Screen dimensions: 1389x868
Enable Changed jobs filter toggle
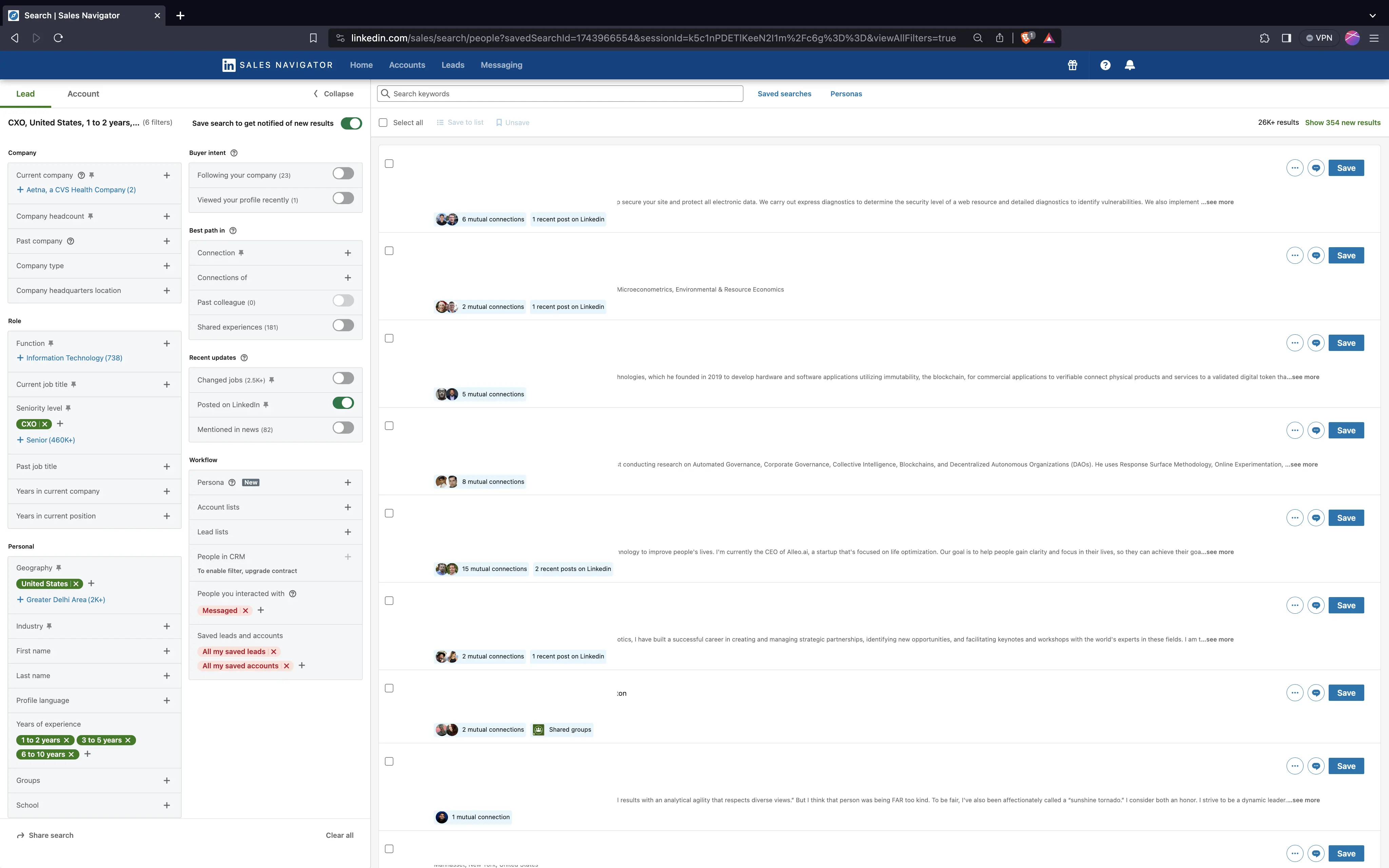343,378
